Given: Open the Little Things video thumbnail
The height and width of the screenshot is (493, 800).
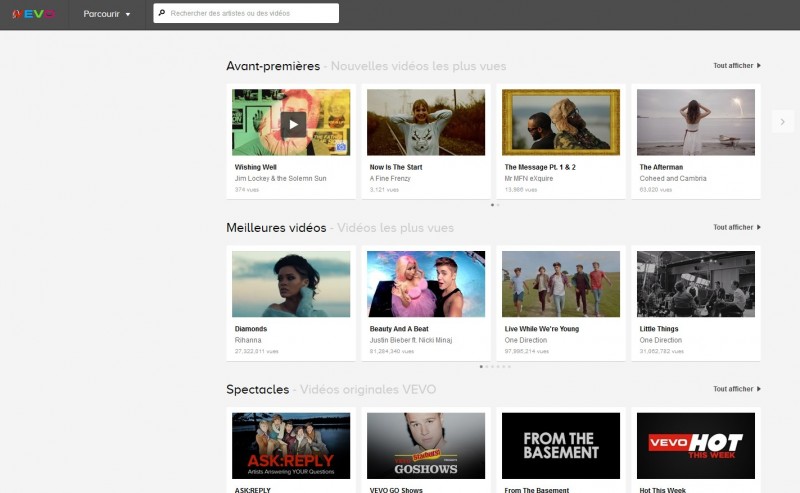Looking at the screenshot, I should click(696, 284).
